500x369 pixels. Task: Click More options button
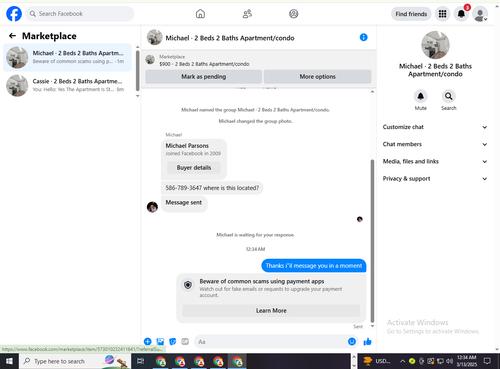pos(317,77)
